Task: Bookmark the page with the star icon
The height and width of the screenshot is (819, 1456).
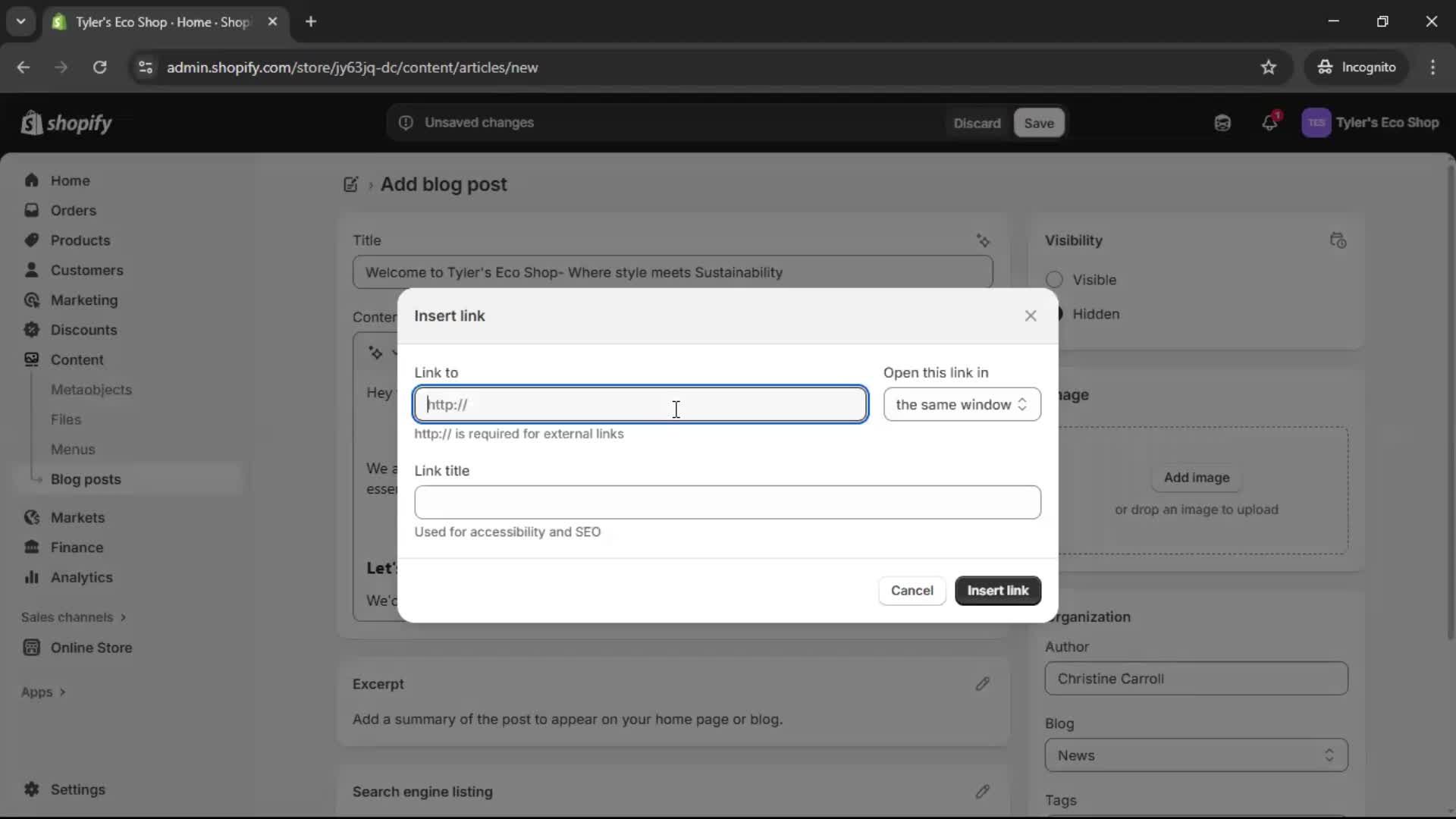Action: [x=1269, y=67]
